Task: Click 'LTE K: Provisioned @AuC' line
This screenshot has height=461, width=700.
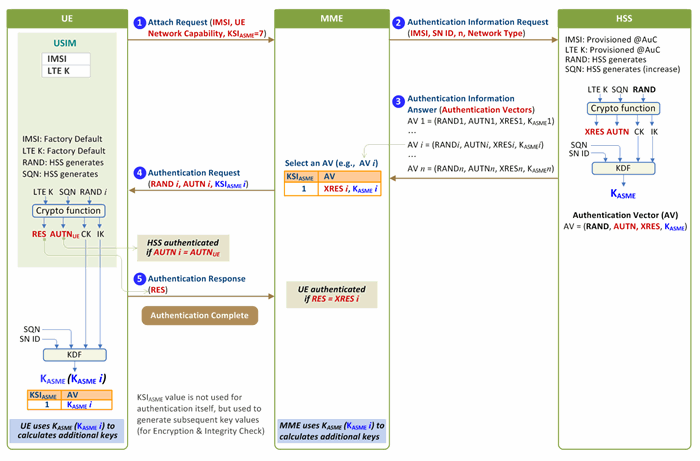Action: tap(612, 50)
